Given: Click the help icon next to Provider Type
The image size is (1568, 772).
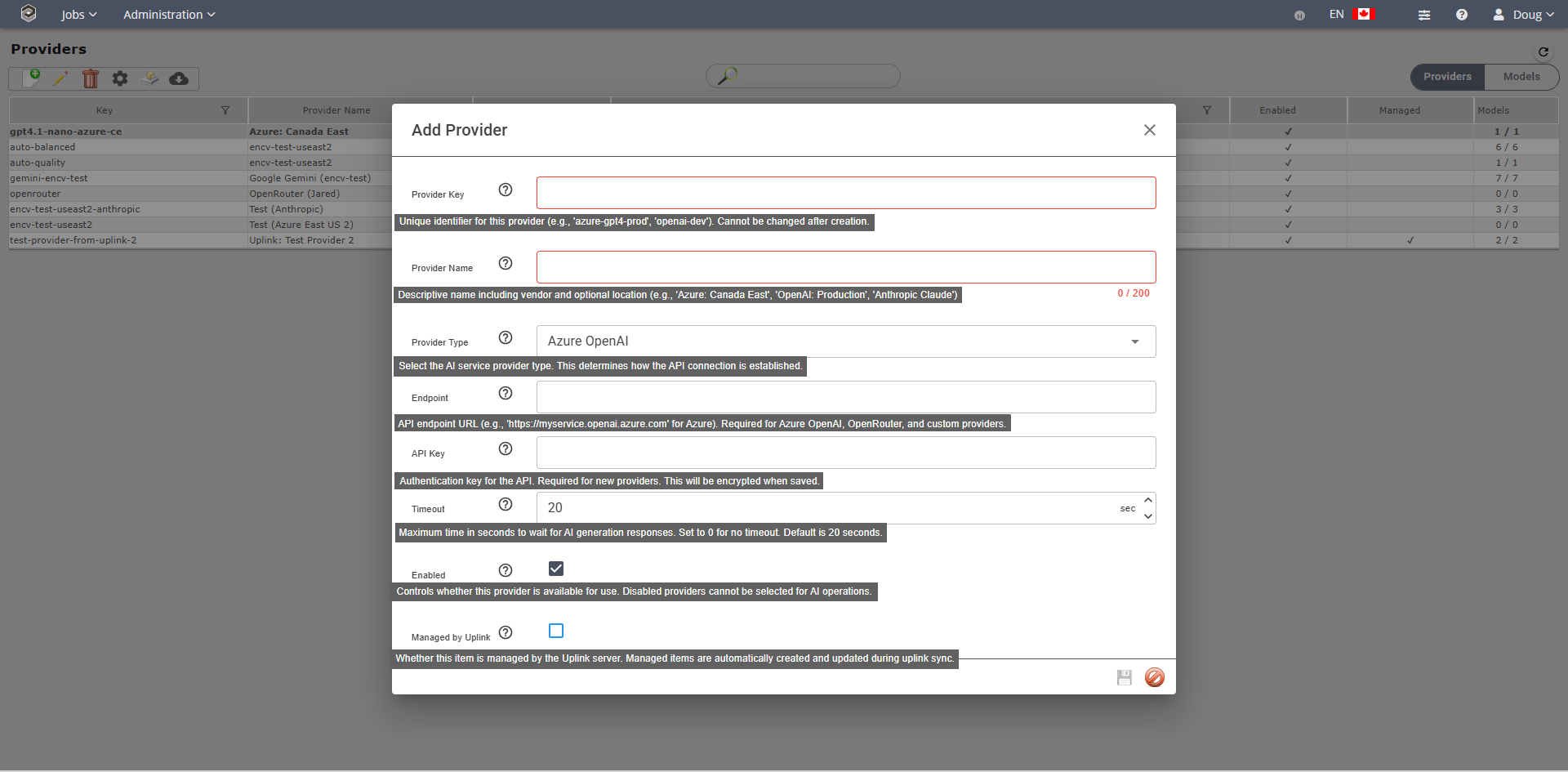Looking at the screenshot, I should click(506, 337).
